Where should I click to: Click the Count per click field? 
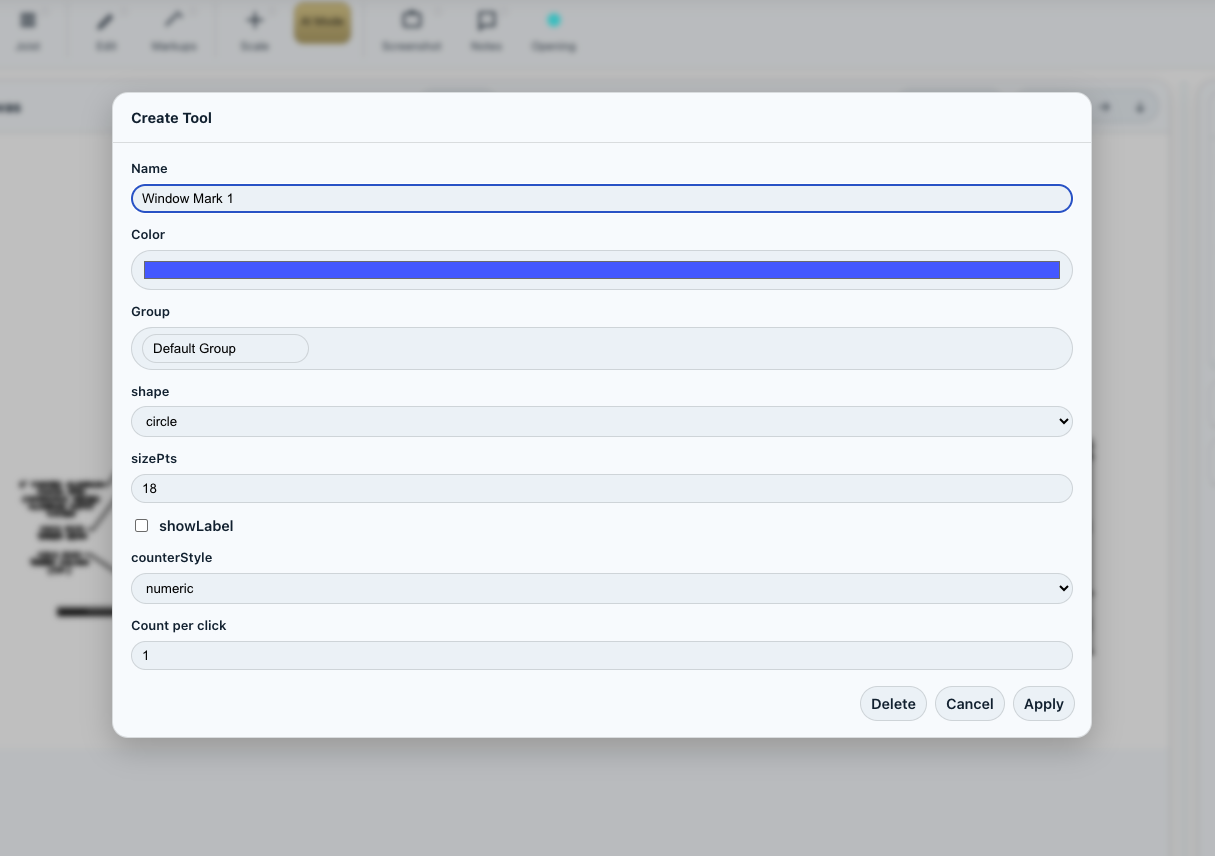tap(601, 656)
